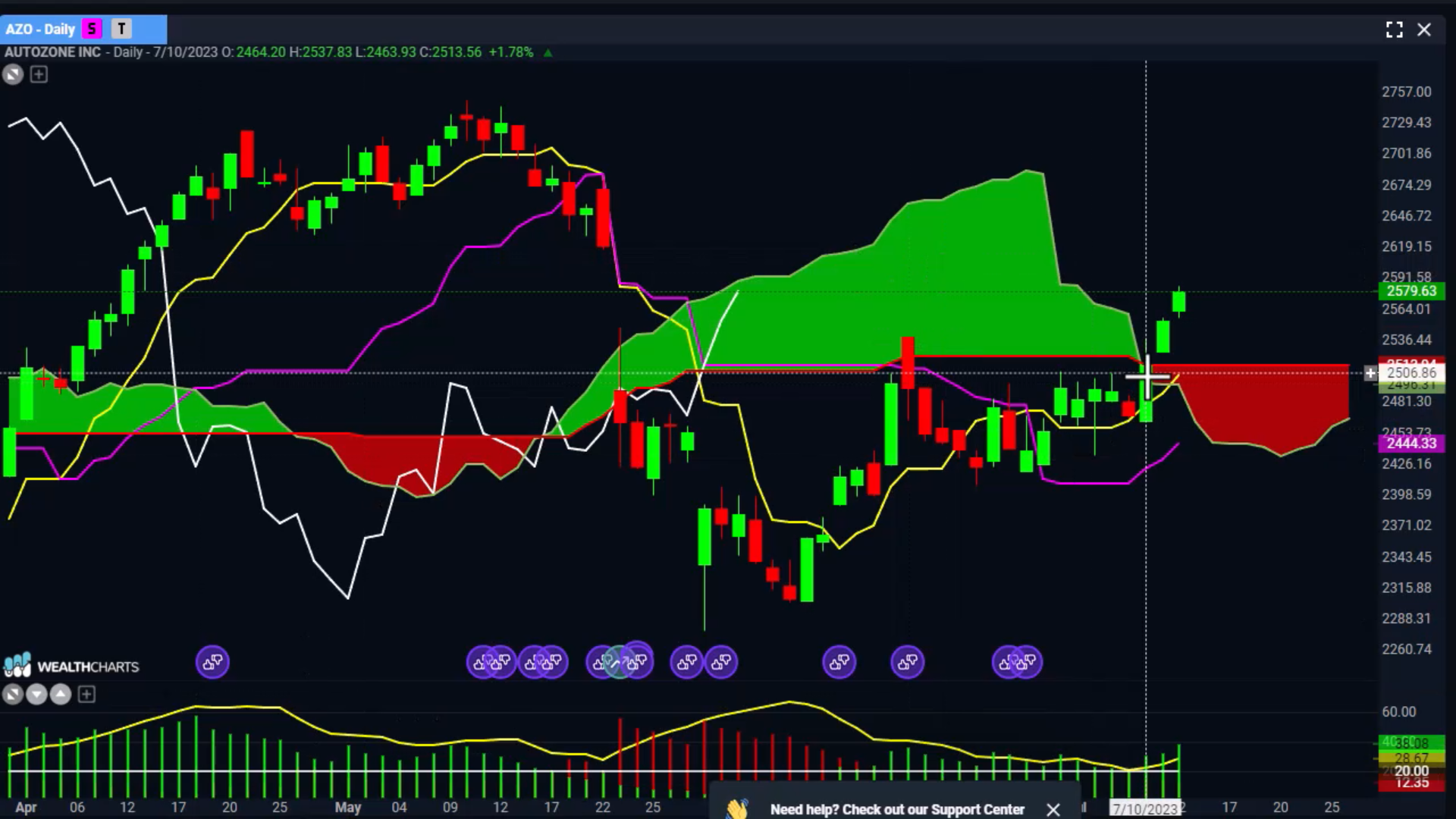Hide lower indicator pane using its round slash icon
This screenshot has width=1456, height=819.
(13, 694)
